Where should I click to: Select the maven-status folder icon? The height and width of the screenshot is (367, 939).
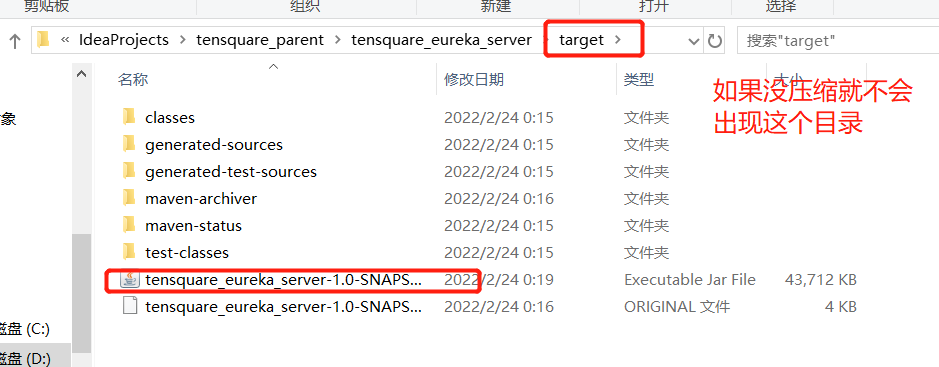click(129, 225)
